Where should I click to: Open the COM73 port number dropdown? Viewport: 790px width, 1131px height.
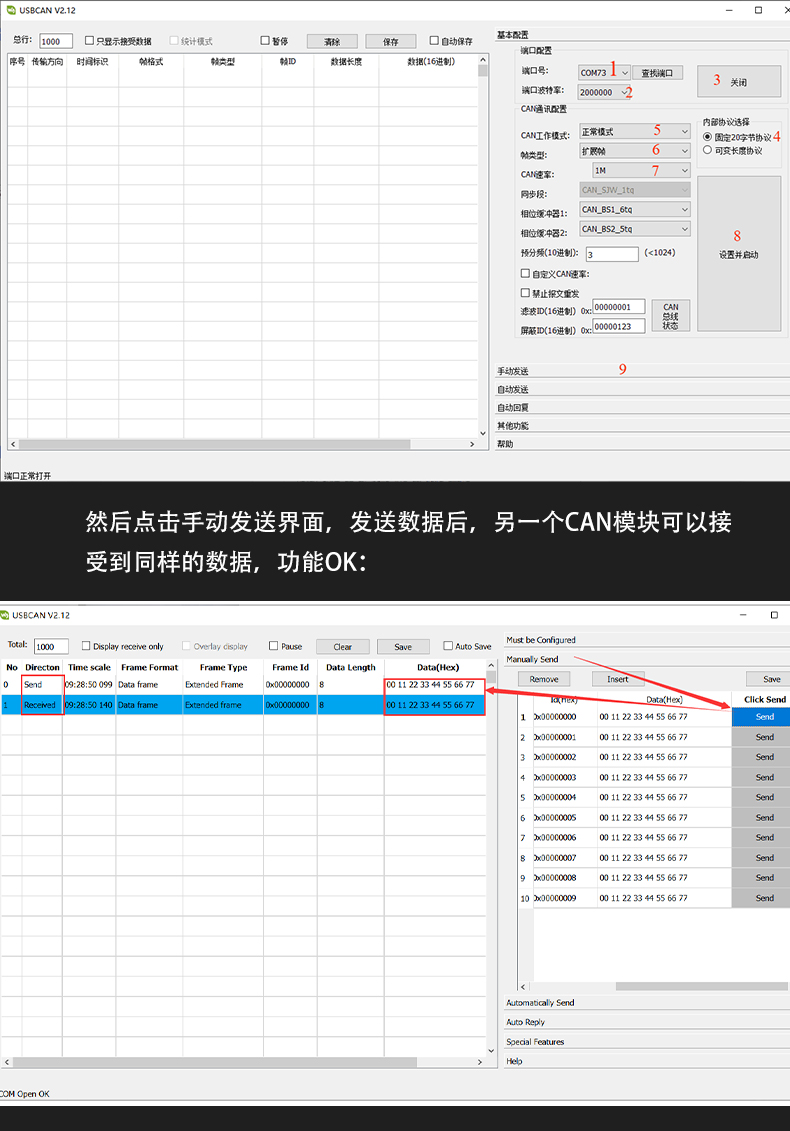click(x=625, y=73)
